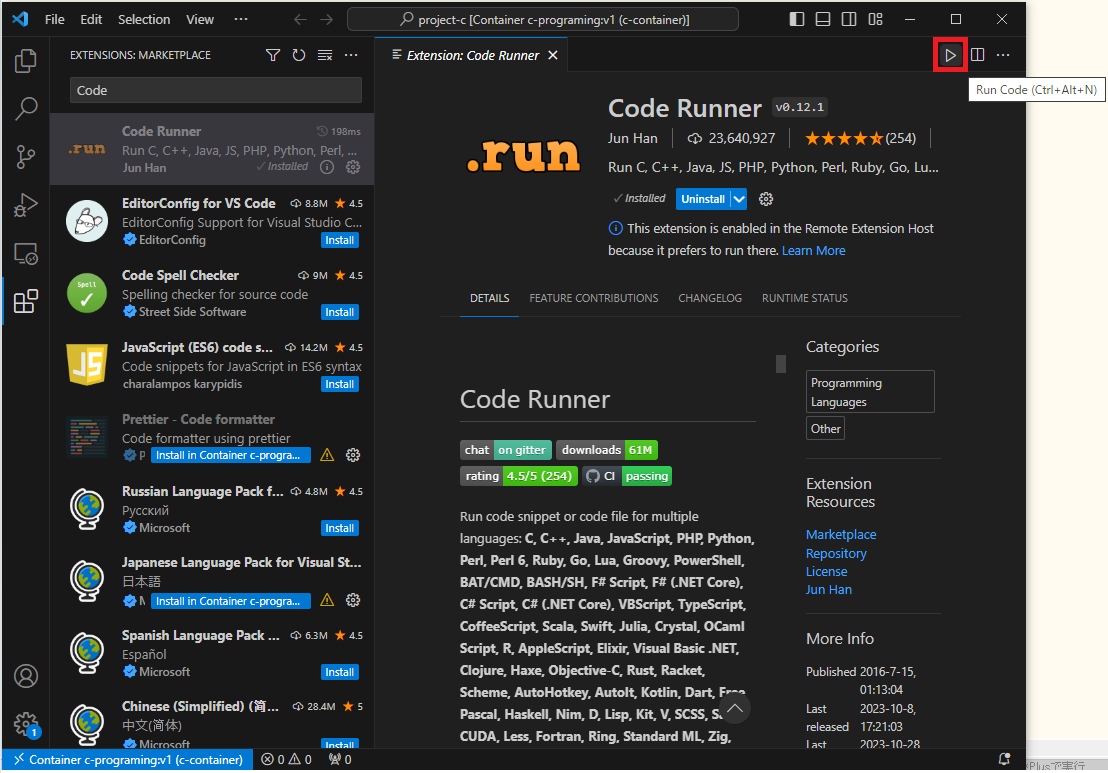This screenshot has height=773, width=1108.
Task: Open the File menu
Action: (x=54, y=20)
